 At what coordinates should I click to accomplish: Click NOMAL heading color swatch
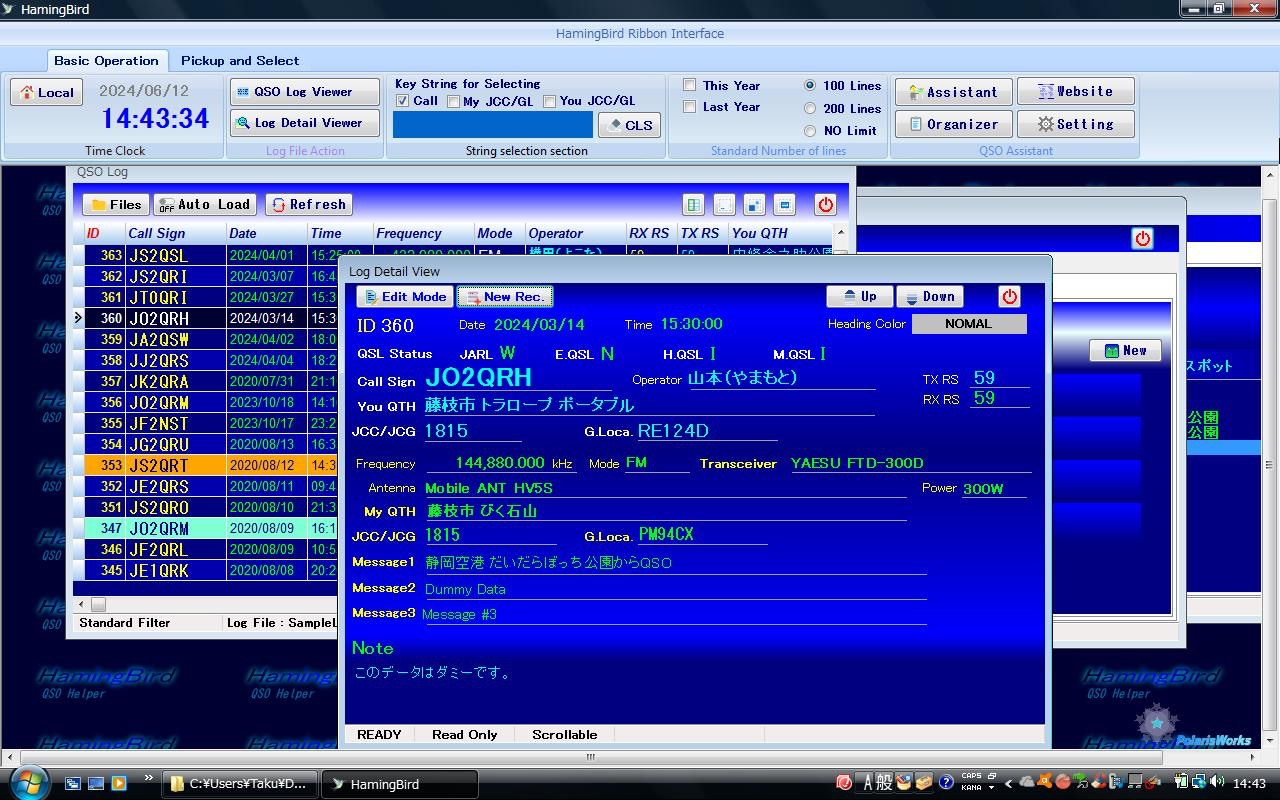pos(969,324)
